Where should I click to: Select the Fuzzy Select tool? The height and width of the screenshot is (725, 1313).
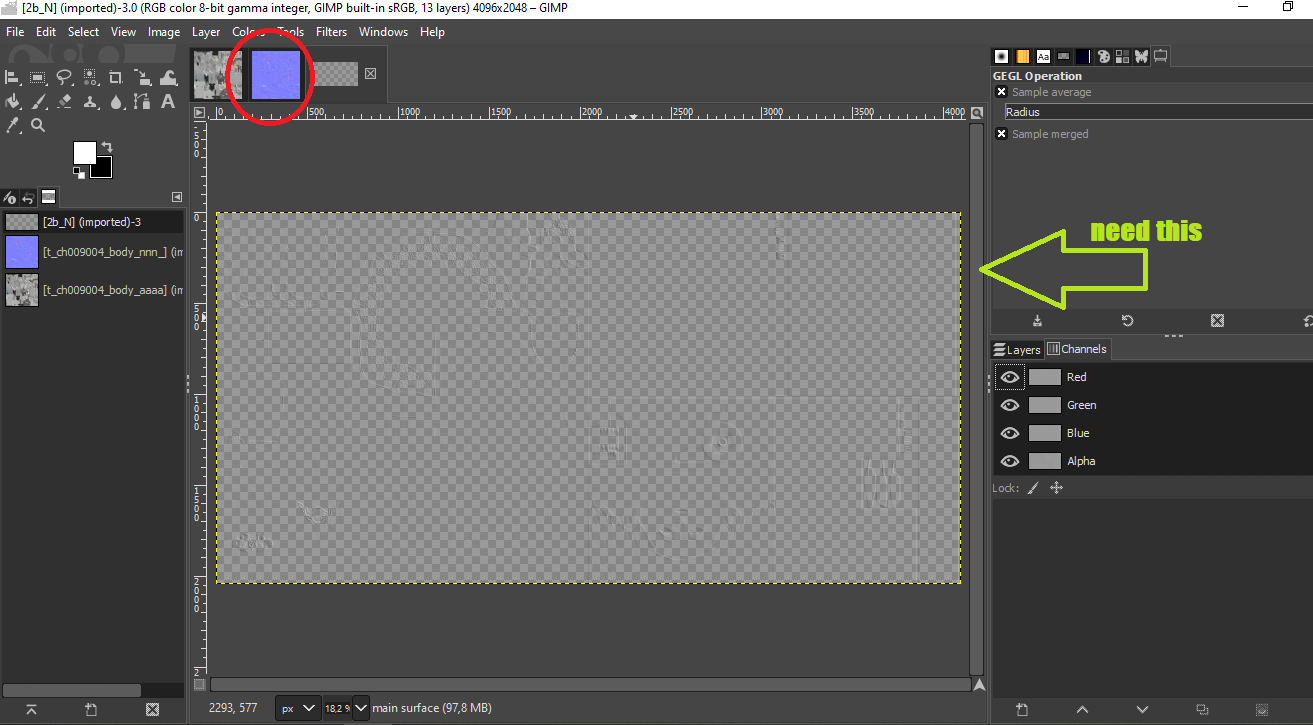pyautogui.click(x=90, y=77)
